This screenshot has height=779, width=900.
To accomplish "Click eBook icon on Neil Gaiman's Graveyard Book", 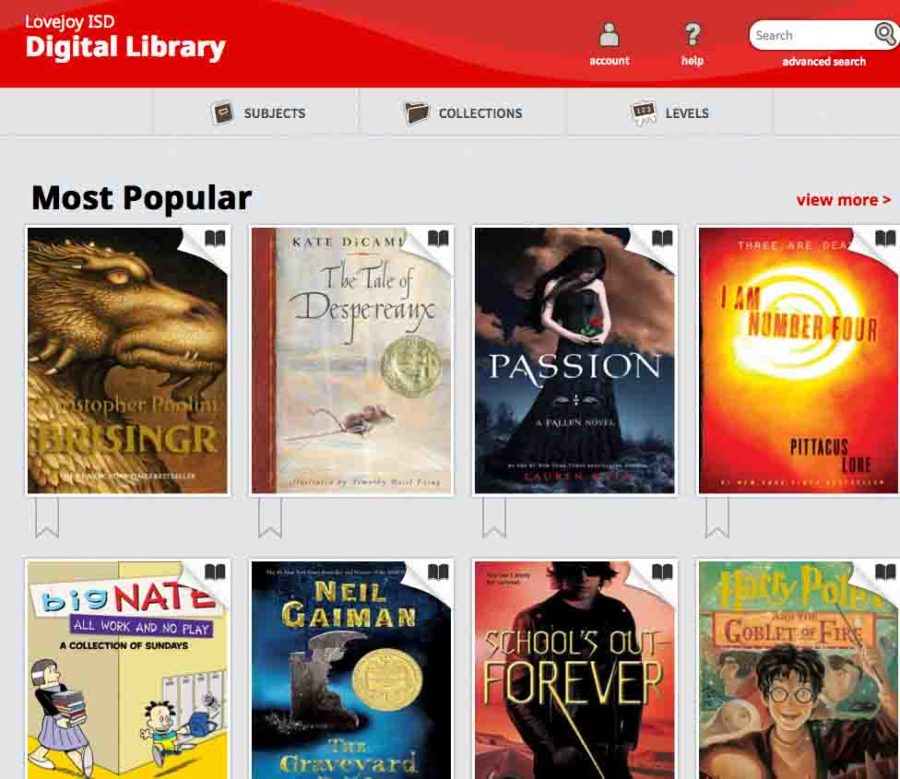I will (x=439, y=572).
